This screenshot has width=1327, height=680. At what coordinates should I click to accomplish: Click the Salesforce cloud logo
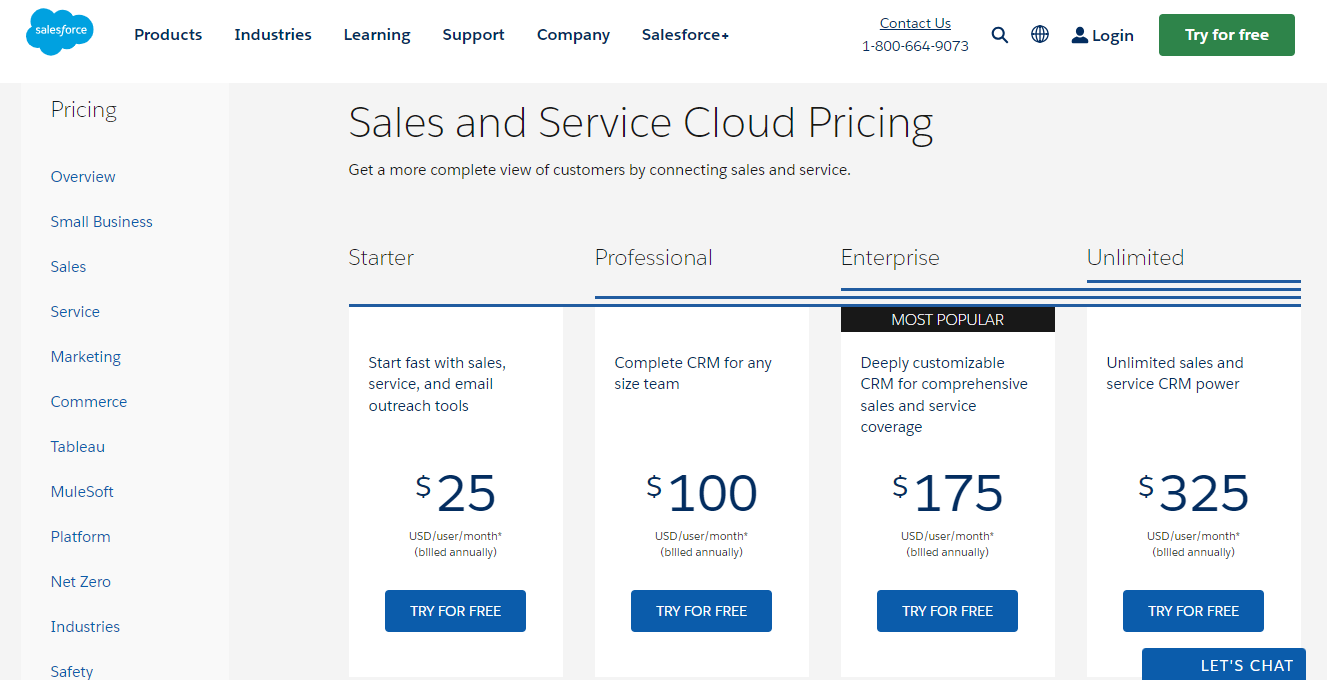(x=60, y=32)
